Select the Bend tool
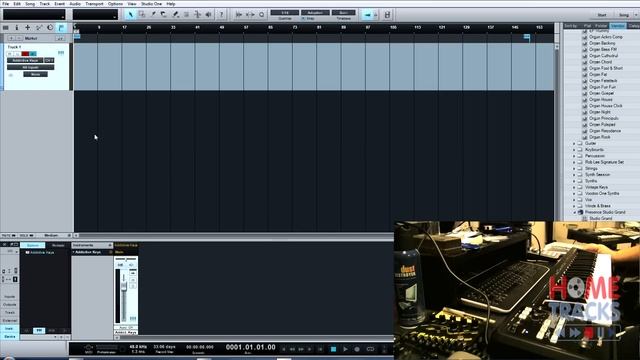The image size is (640, 360). [197, 15]
